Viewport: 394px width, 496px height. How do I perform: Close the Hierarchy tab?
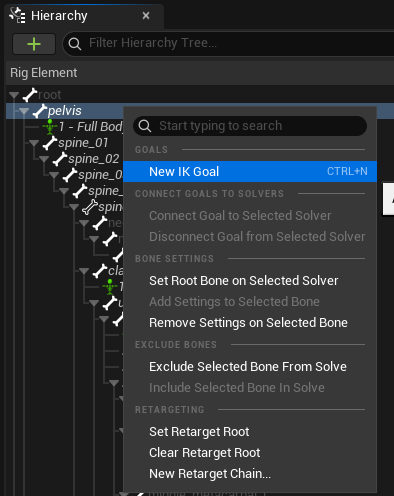[146, 15]
